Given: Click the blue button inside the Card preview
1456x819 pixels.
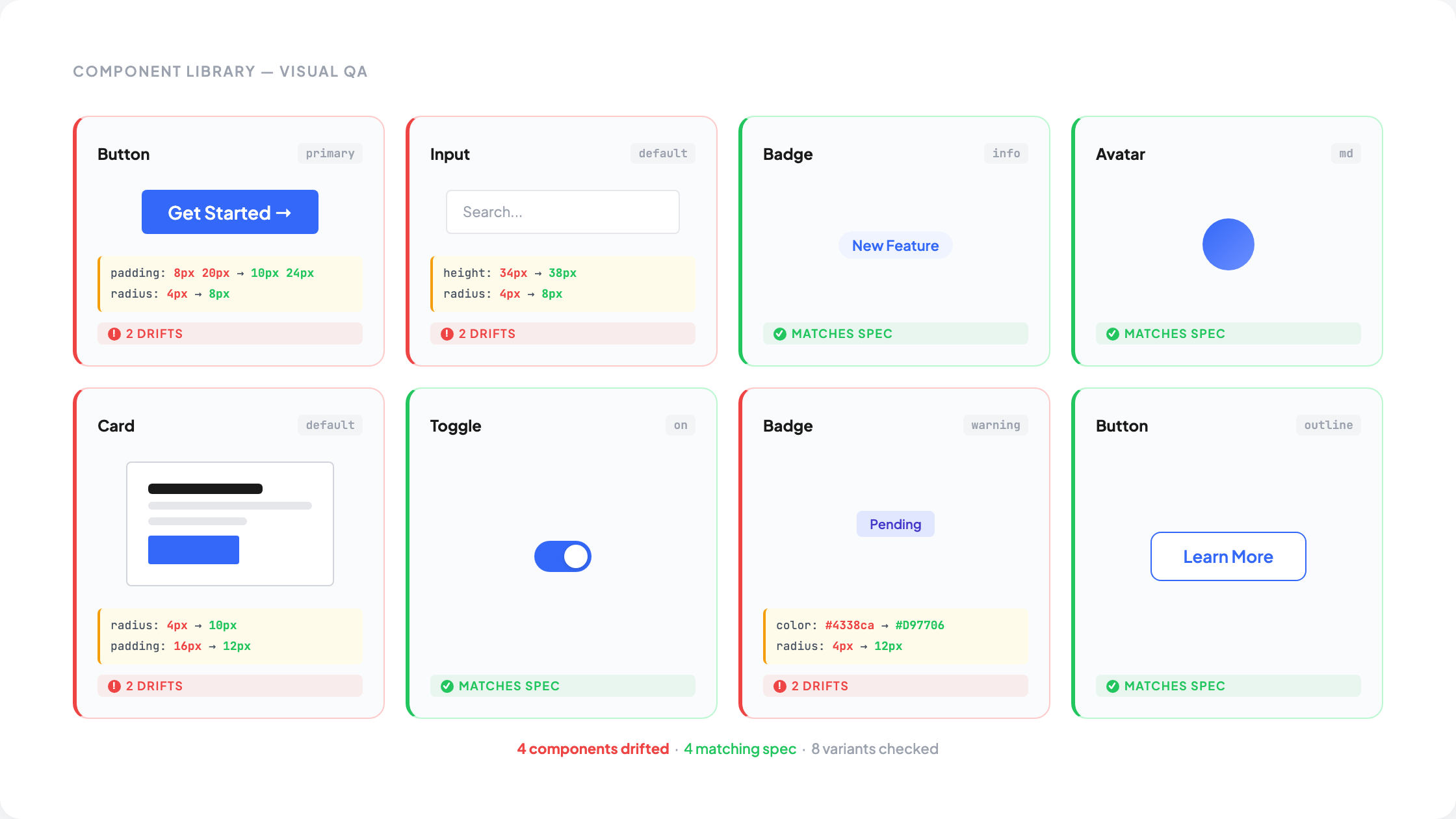Looking at the screenshot, I should pyautogui.click(x=194, y=550).
